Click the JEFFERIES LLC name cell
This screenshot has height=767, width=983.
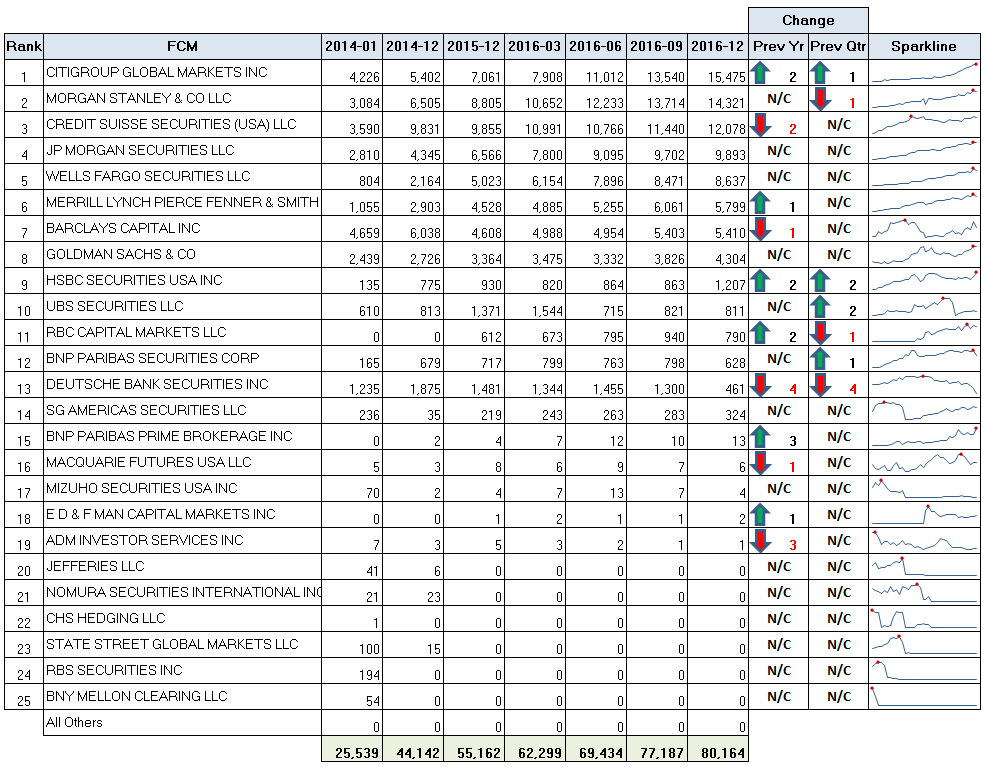point(182,568)
